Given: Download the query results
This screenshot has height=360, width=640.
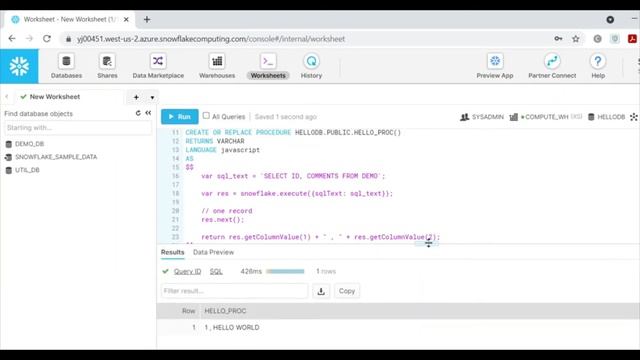Looking at the screenshot, I should (x=321, y=291).
